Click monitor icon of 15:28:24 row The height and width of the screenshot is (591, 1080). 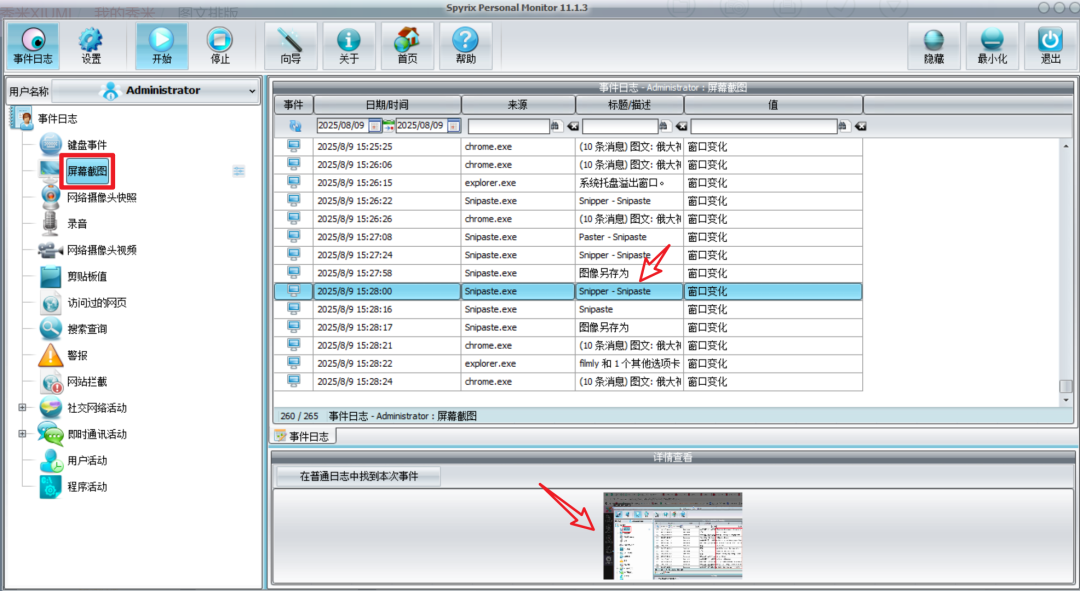tap(293, 381)
